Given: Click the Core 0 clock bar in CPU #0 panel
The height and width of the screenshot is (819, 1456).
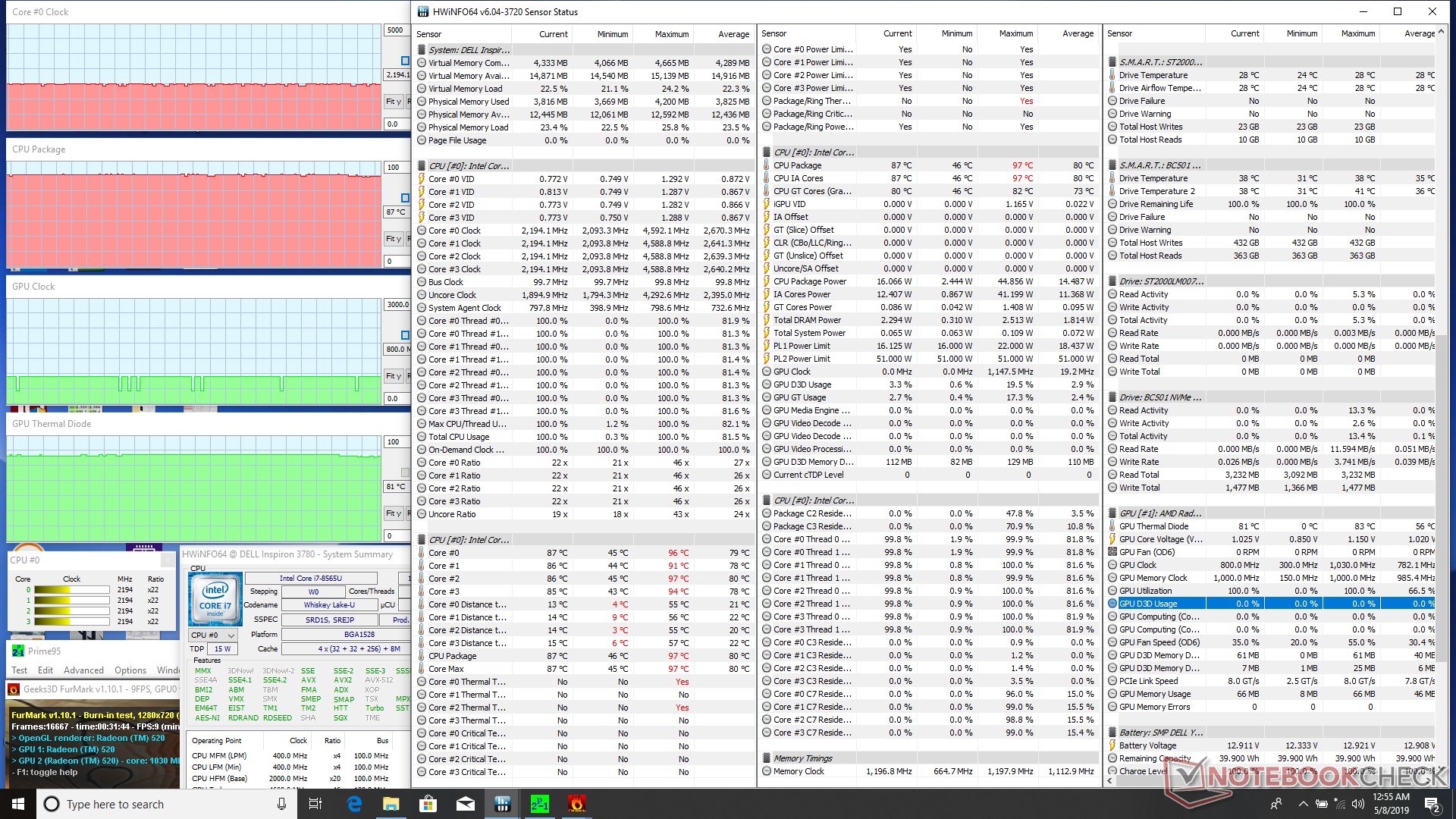Looking at the screenshot, I should pos(71,589).
